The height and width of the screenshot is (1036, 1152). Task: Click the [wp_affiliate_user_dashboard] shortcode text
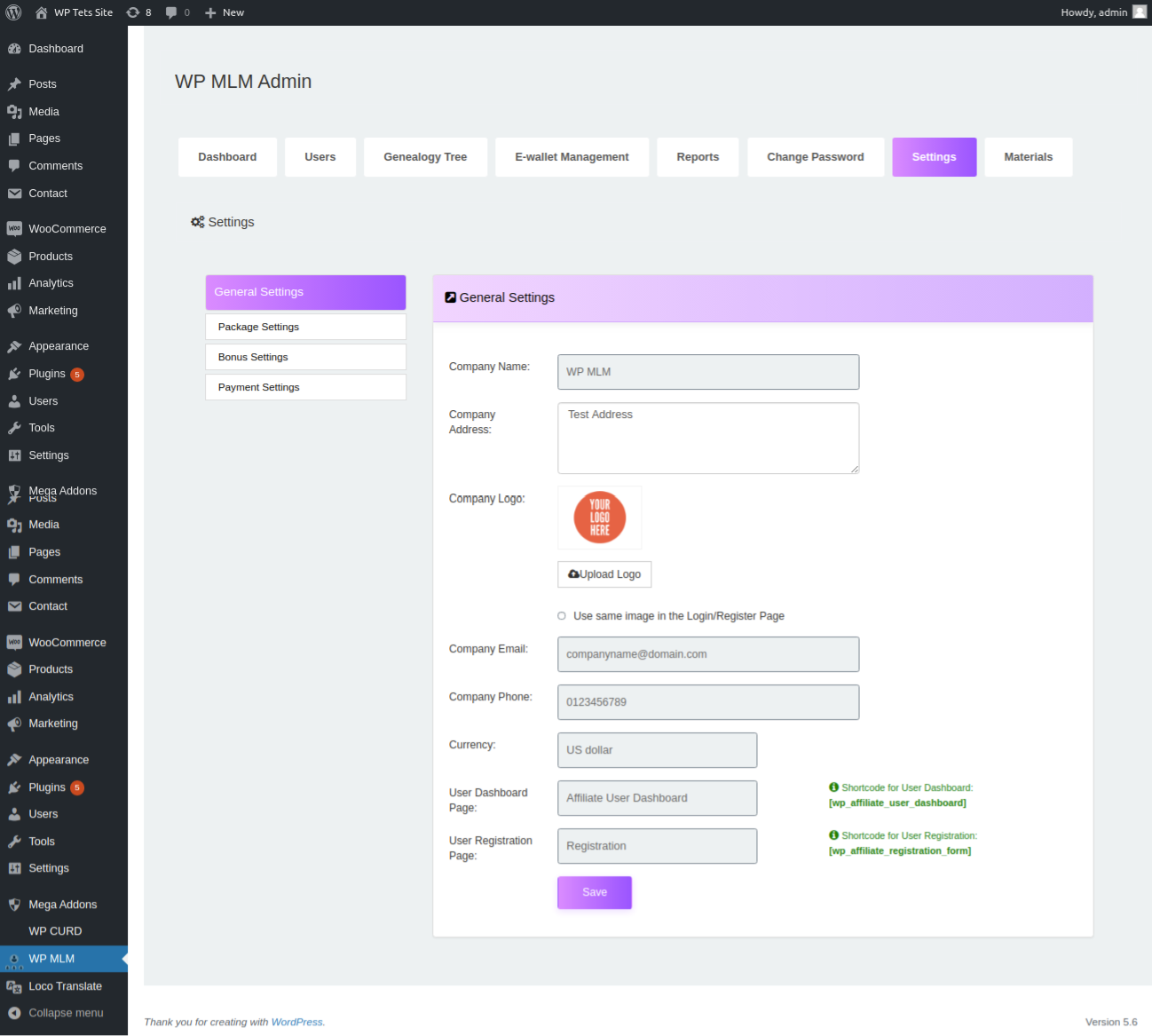click(897, 803)
